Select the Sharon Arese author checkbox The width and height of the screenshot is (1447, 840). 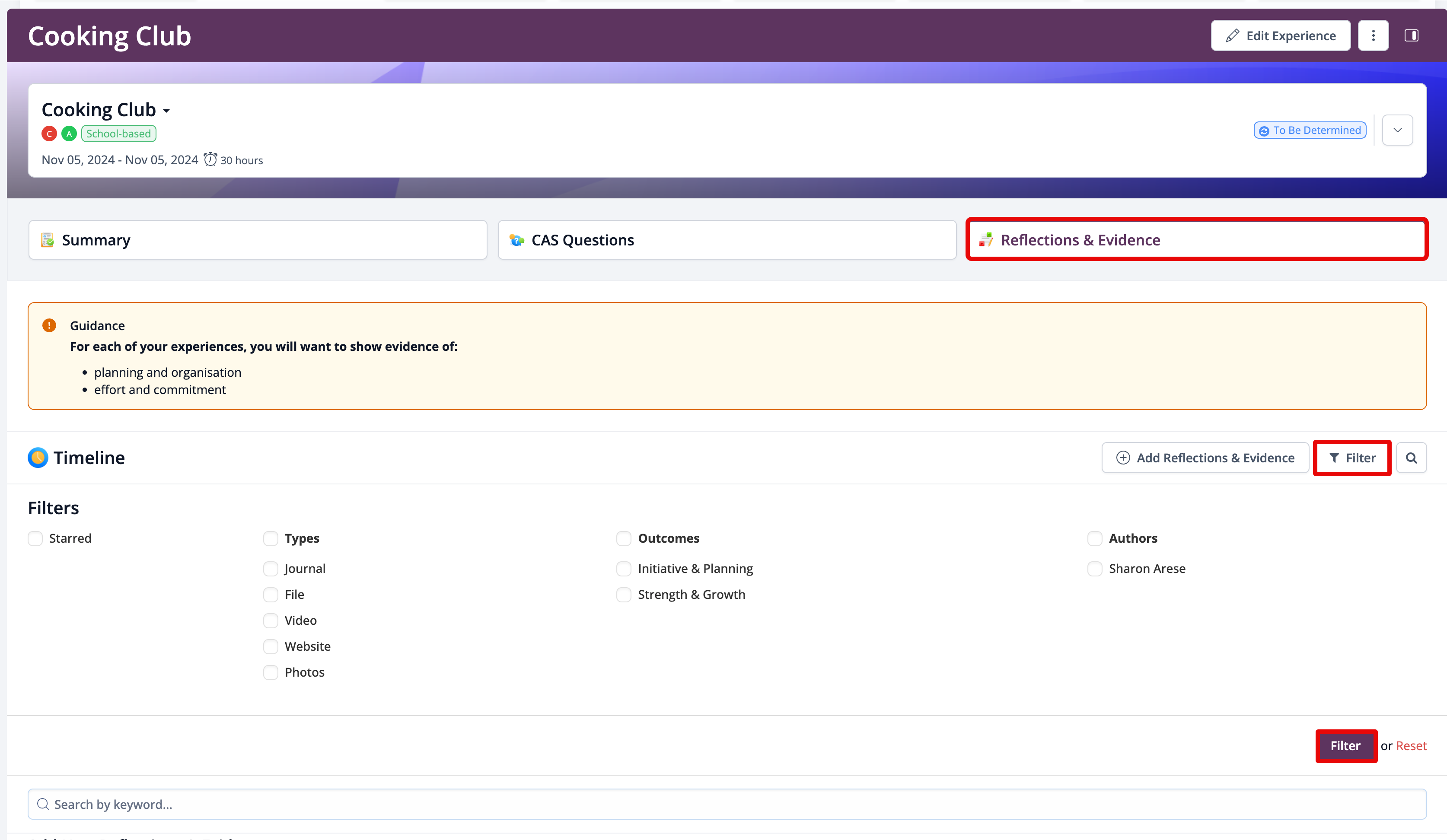1094,568
